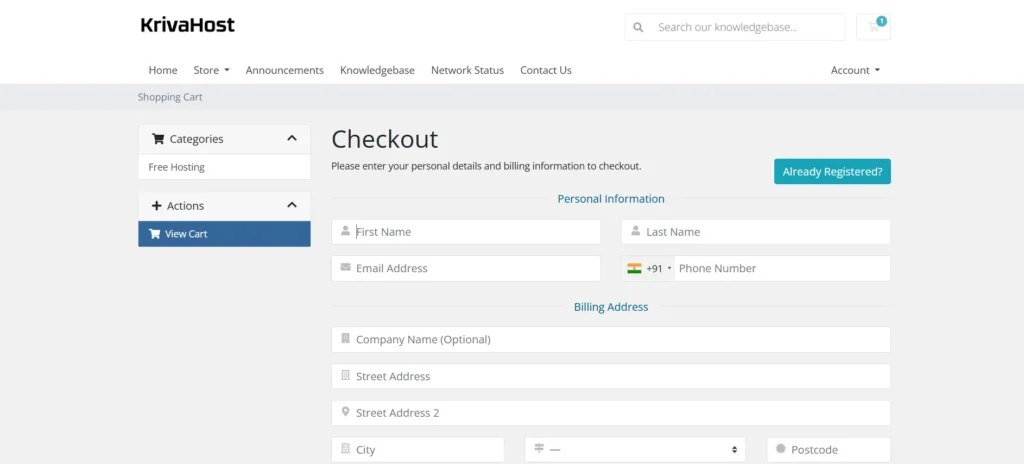Screen dimensions: 1024x464
Task: Open the Store dropdown menu
Action: coord(212,70)
